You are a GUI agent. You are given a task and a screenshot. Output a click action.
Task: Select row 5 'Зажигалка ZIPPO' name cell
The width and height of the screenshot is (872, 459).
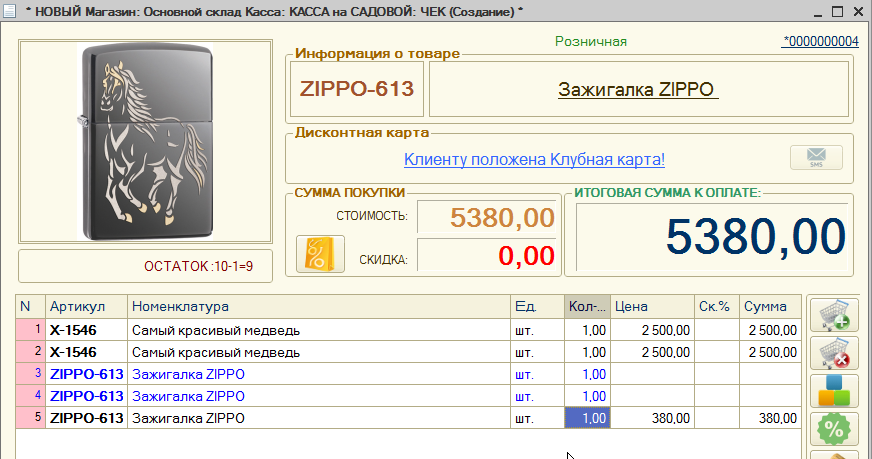[x=319, y=418]
